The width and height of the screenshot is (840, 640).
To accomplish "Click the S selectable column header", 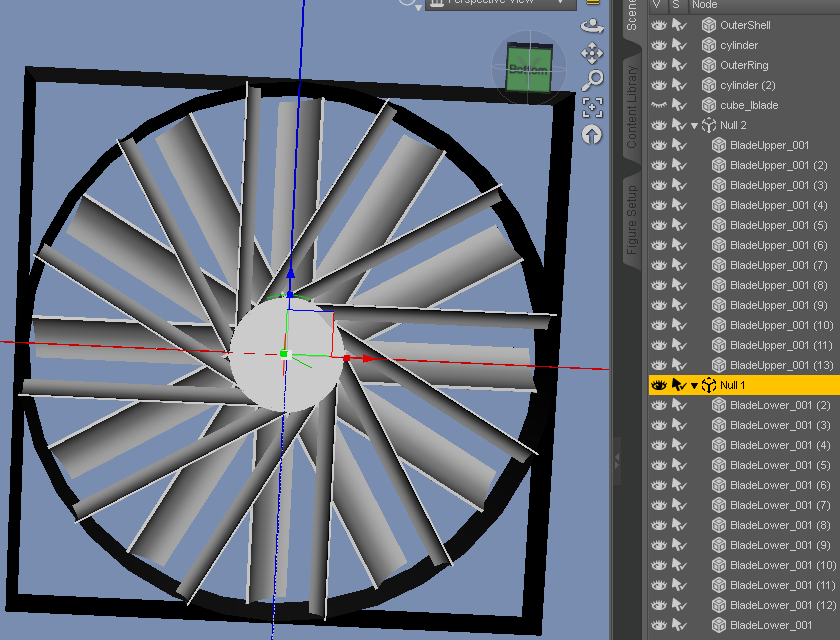I will (x=676, y=4).
